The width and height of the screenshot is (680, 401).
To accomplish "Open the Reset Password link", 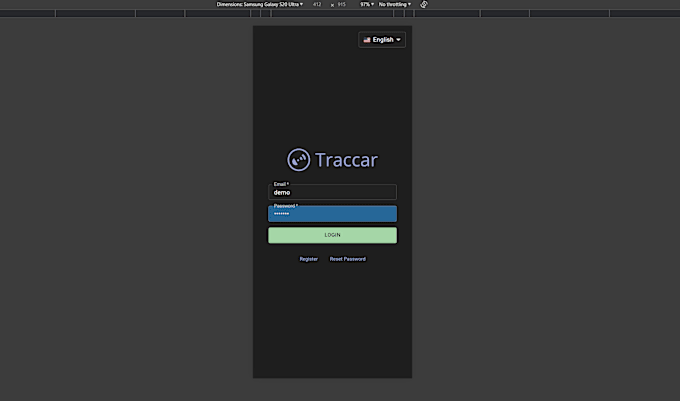I will click(347, 259).
